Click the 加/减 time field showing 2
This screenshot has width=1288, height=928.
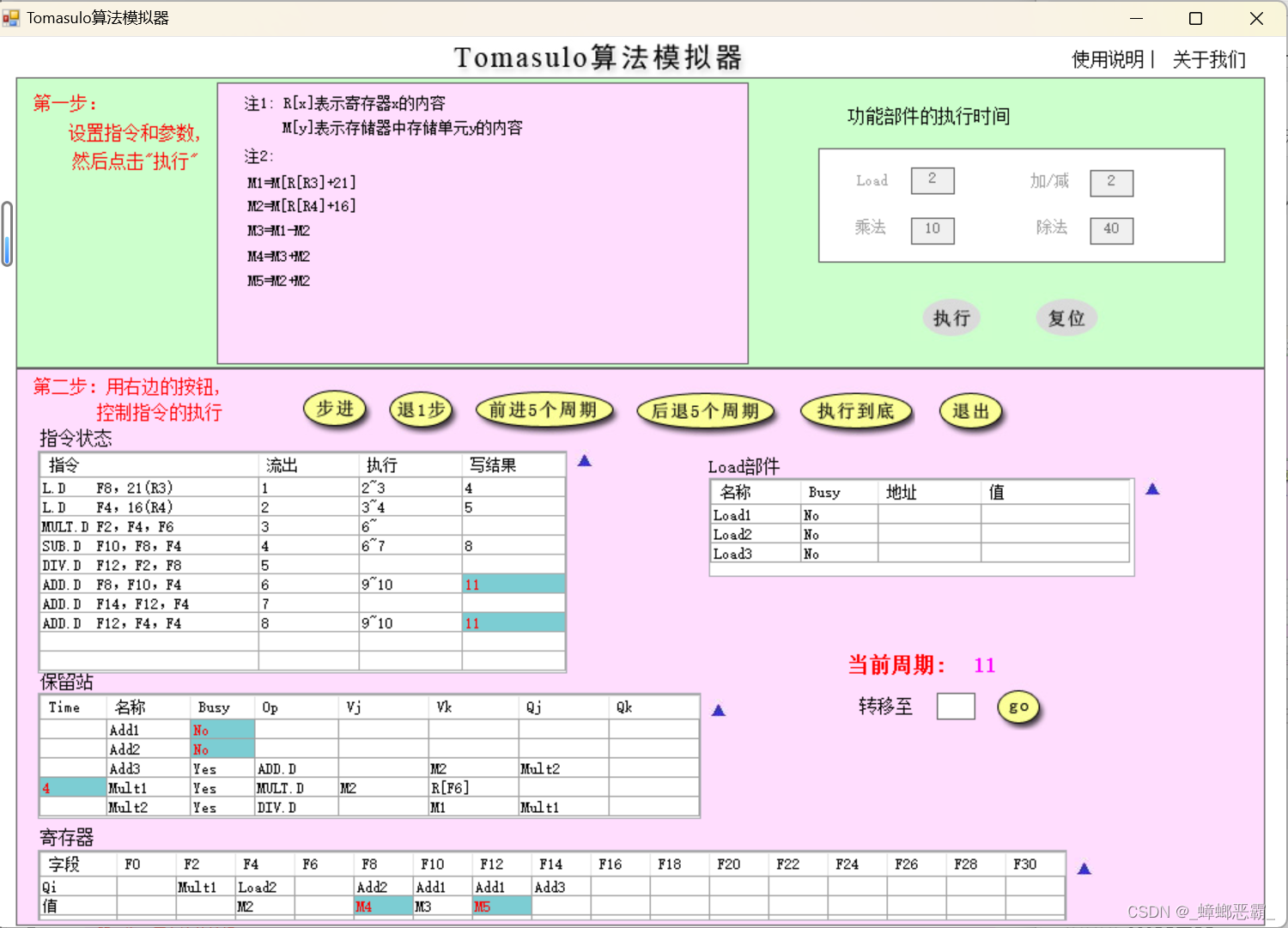tap(1112, 182)
